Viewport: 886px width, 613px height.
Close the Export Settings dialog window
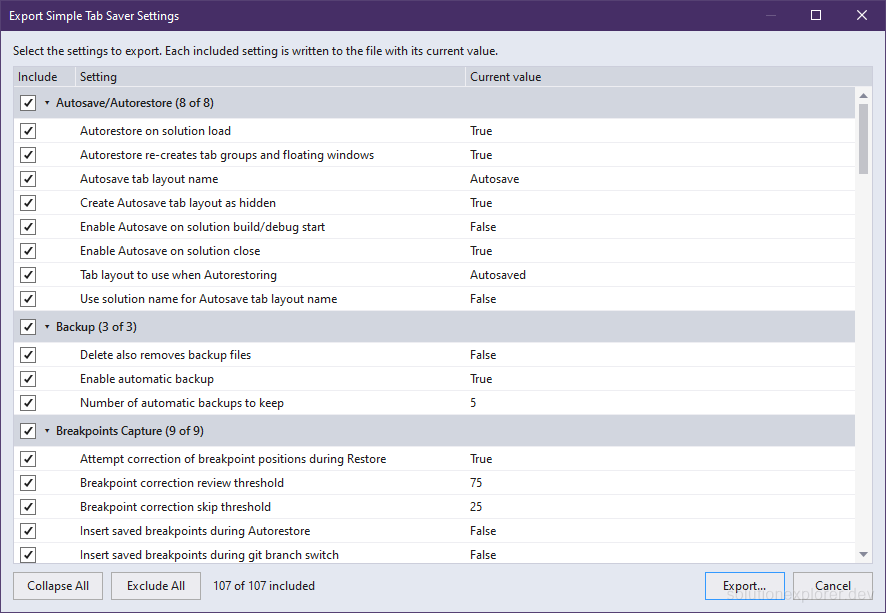[862, 15]
